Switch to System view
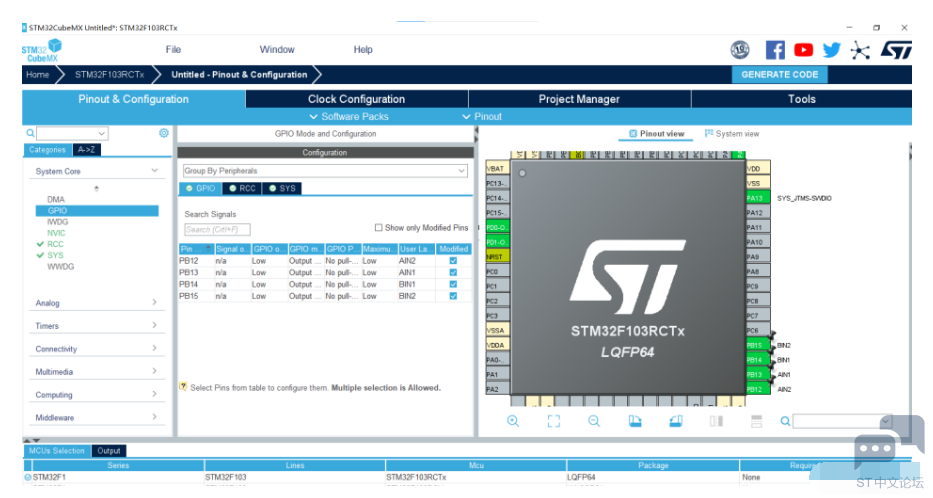This screenshot has height=498, width=933. (732, 134)
